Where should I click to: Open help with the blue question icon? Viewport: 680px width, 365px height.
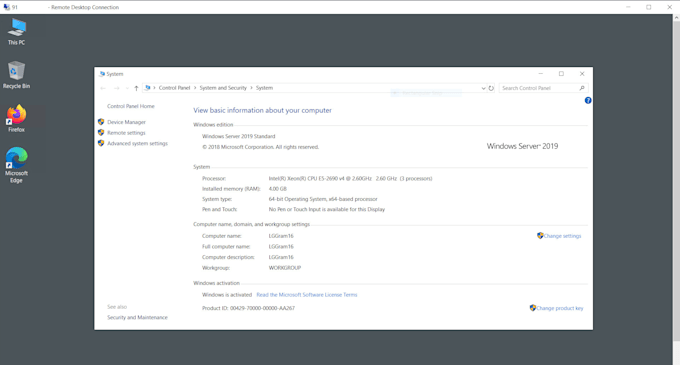click(x=588, y=101)
